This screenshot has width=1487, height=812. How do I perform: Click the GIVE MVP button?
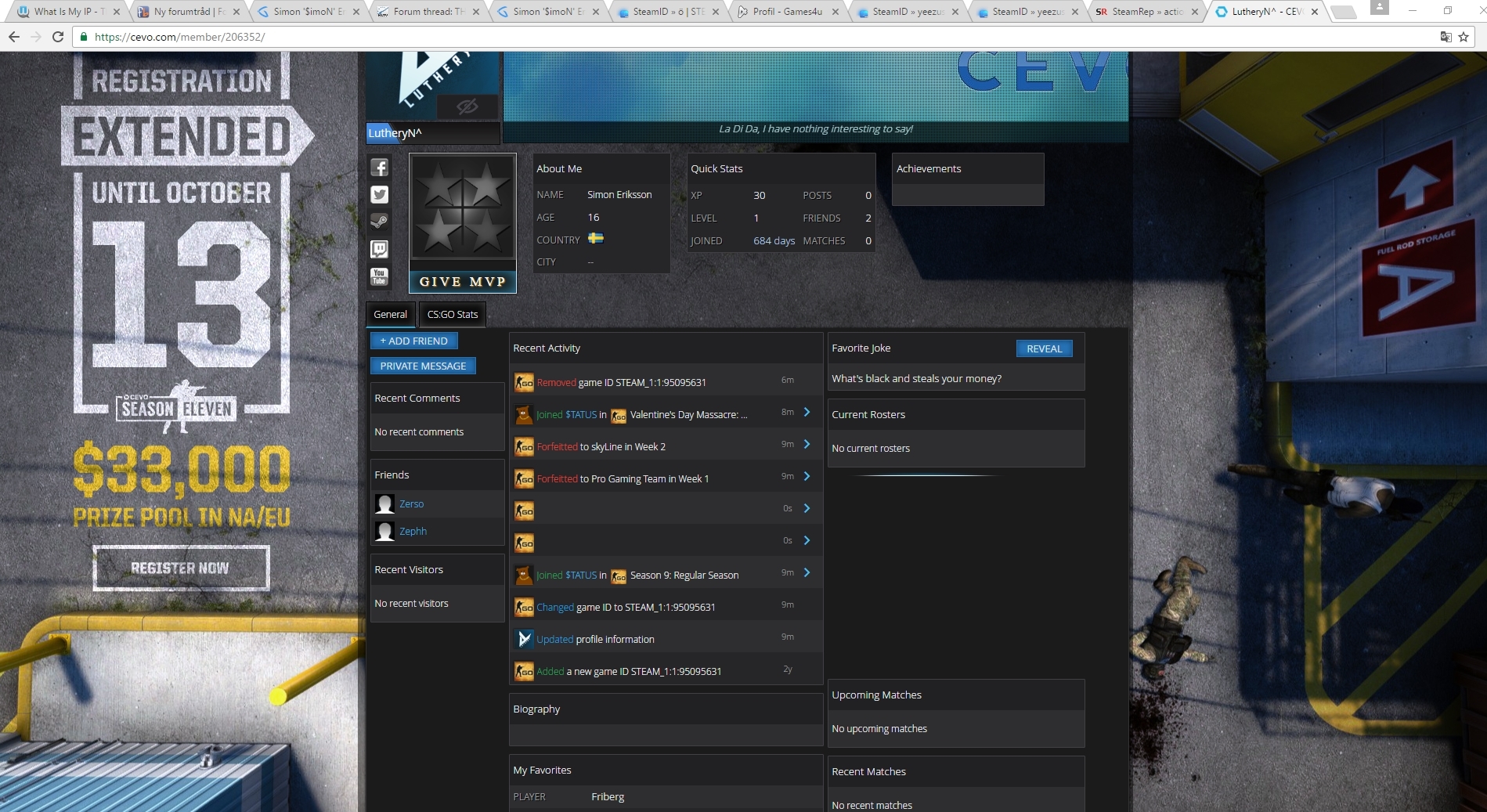coord(463,282)
